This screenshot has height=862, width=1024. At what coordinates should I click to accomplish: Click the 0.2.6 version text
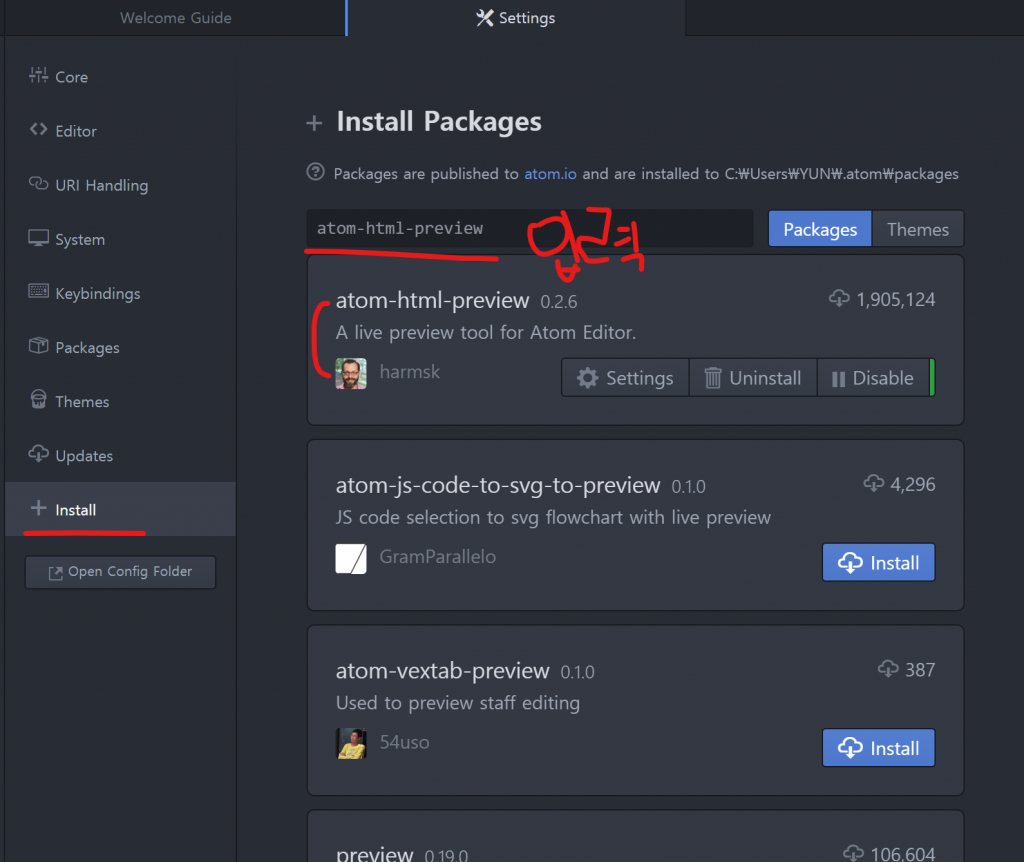[559, 302]
